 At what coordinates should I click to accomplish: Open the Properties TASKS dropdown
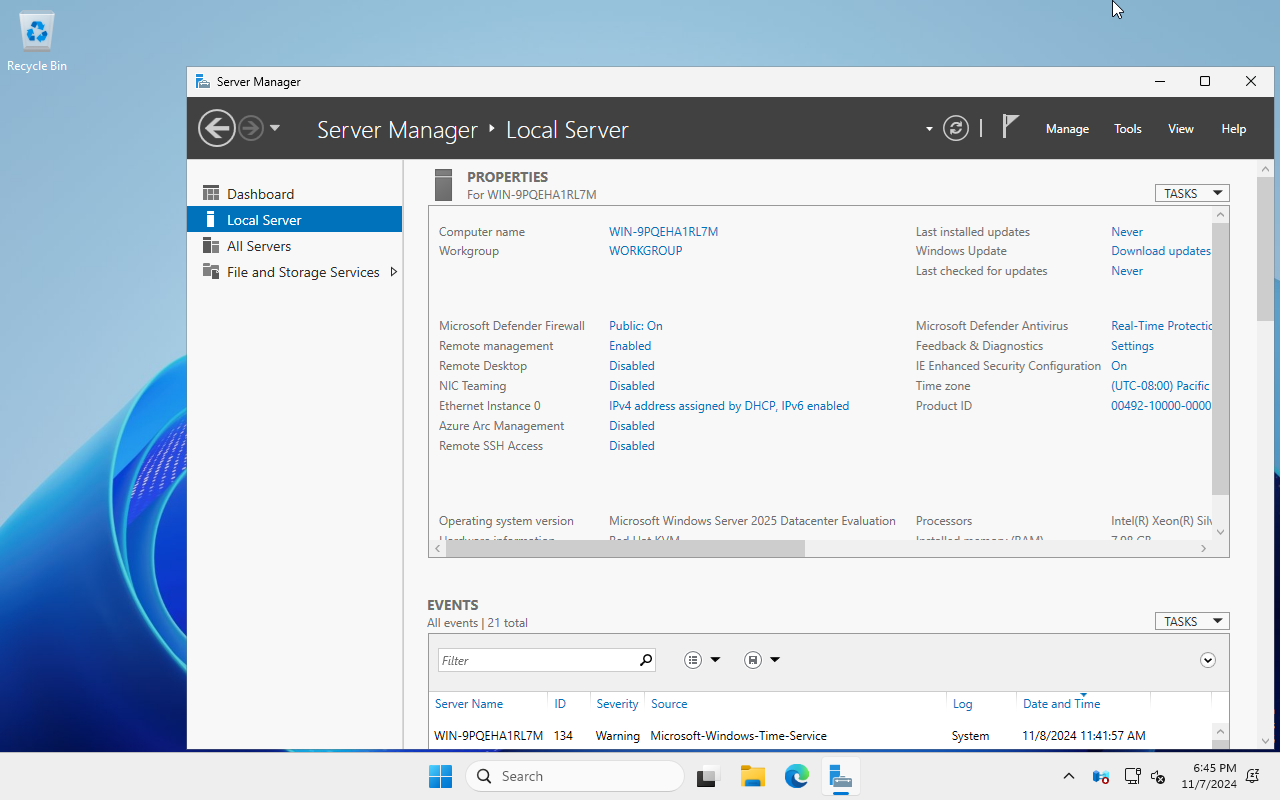pos(1192,193)
